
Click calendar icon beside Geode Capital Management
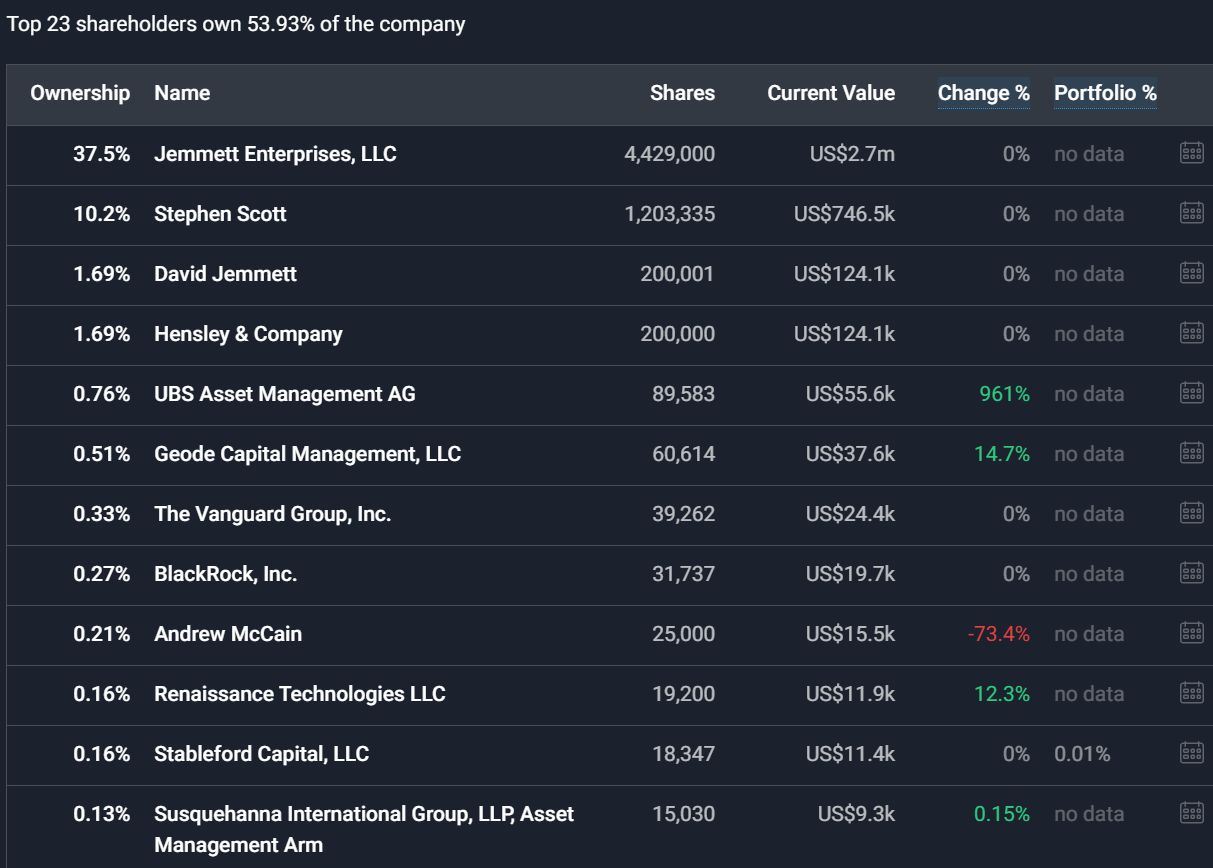pyautogui.click(x=1191, y=453)
